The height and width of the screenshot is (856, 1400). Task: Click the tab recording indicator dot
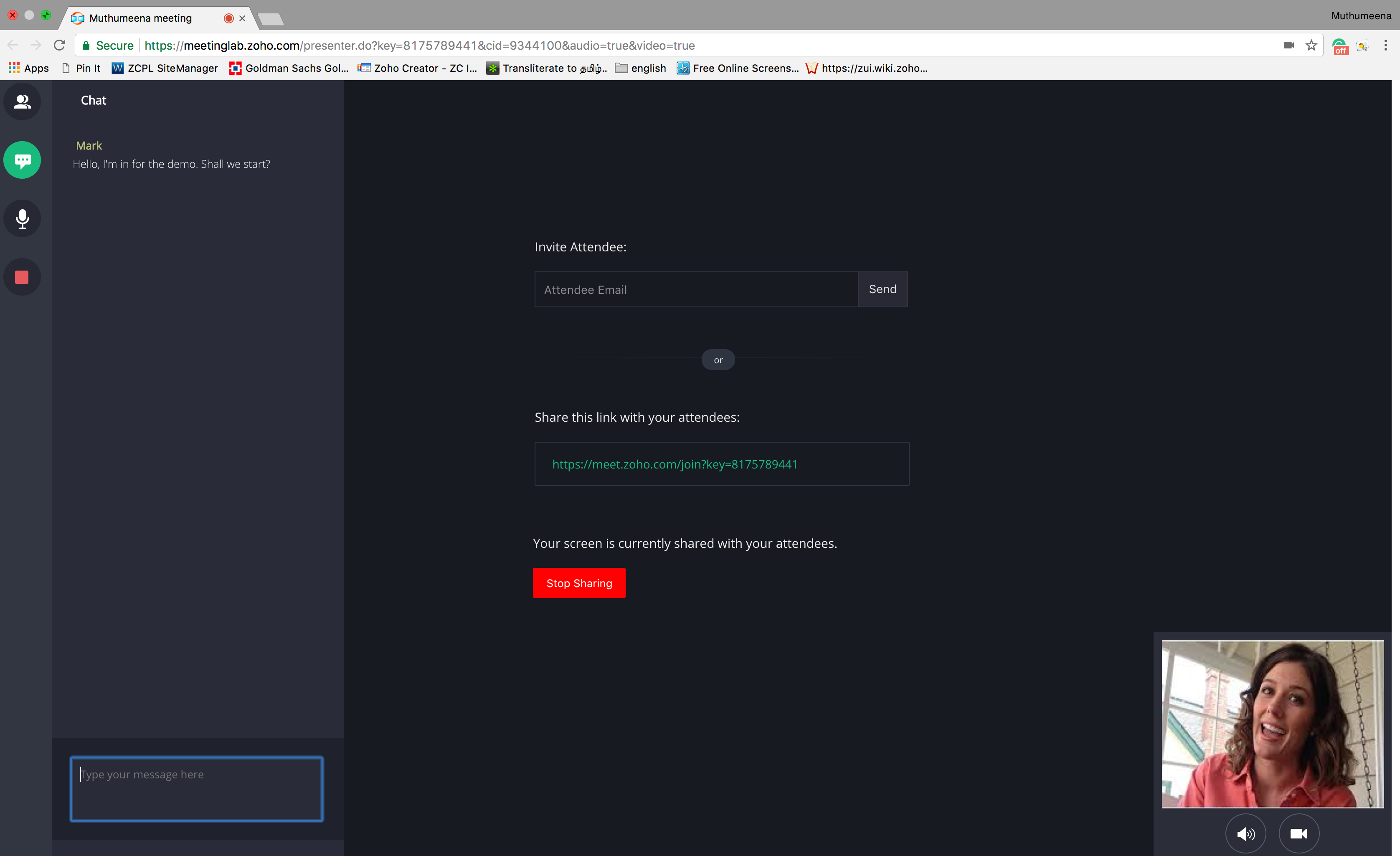228,18
